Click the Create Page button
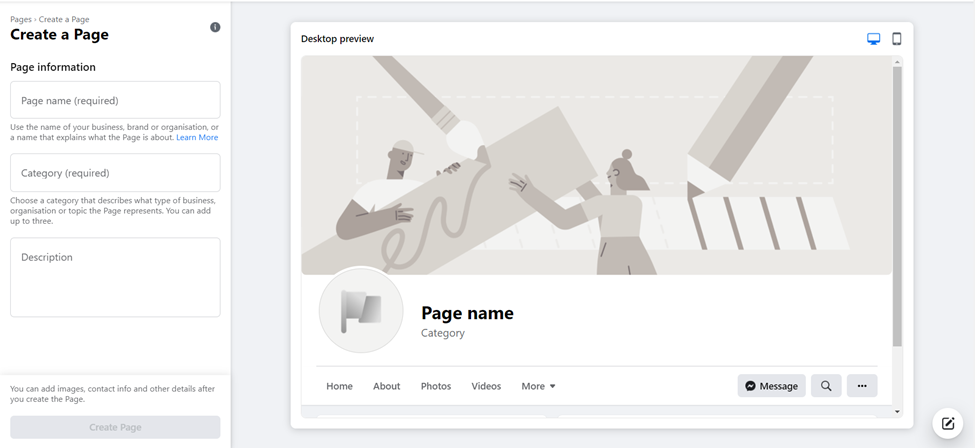Screen dimensions: 975x448 click(115, 427)
